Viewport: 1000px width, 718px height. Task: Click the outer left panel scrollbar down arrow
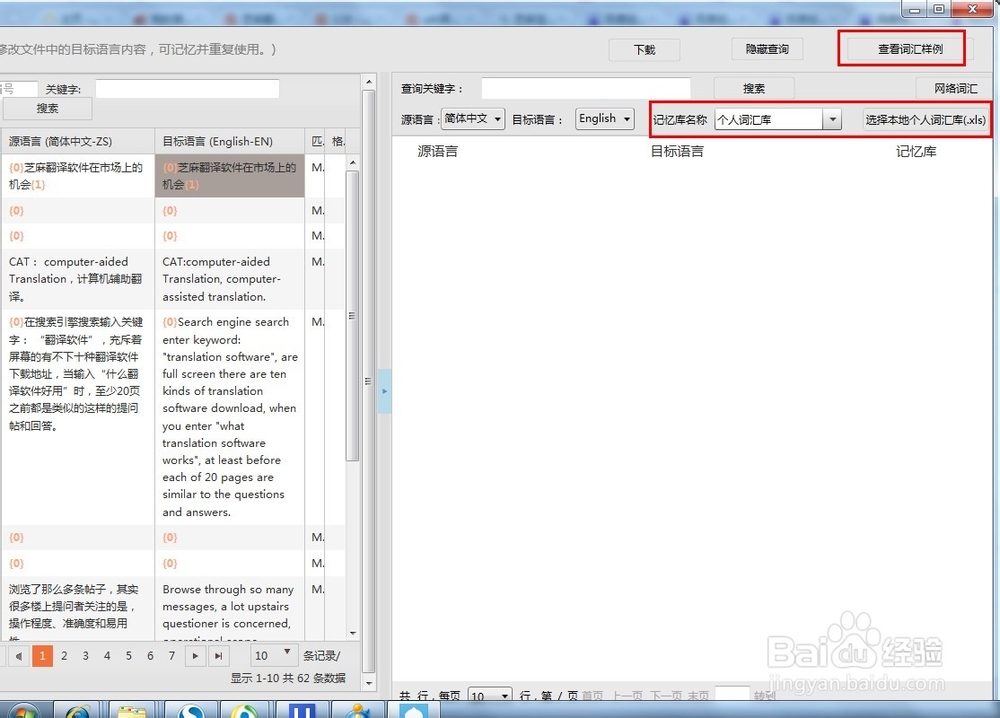[x=369, y=683]
